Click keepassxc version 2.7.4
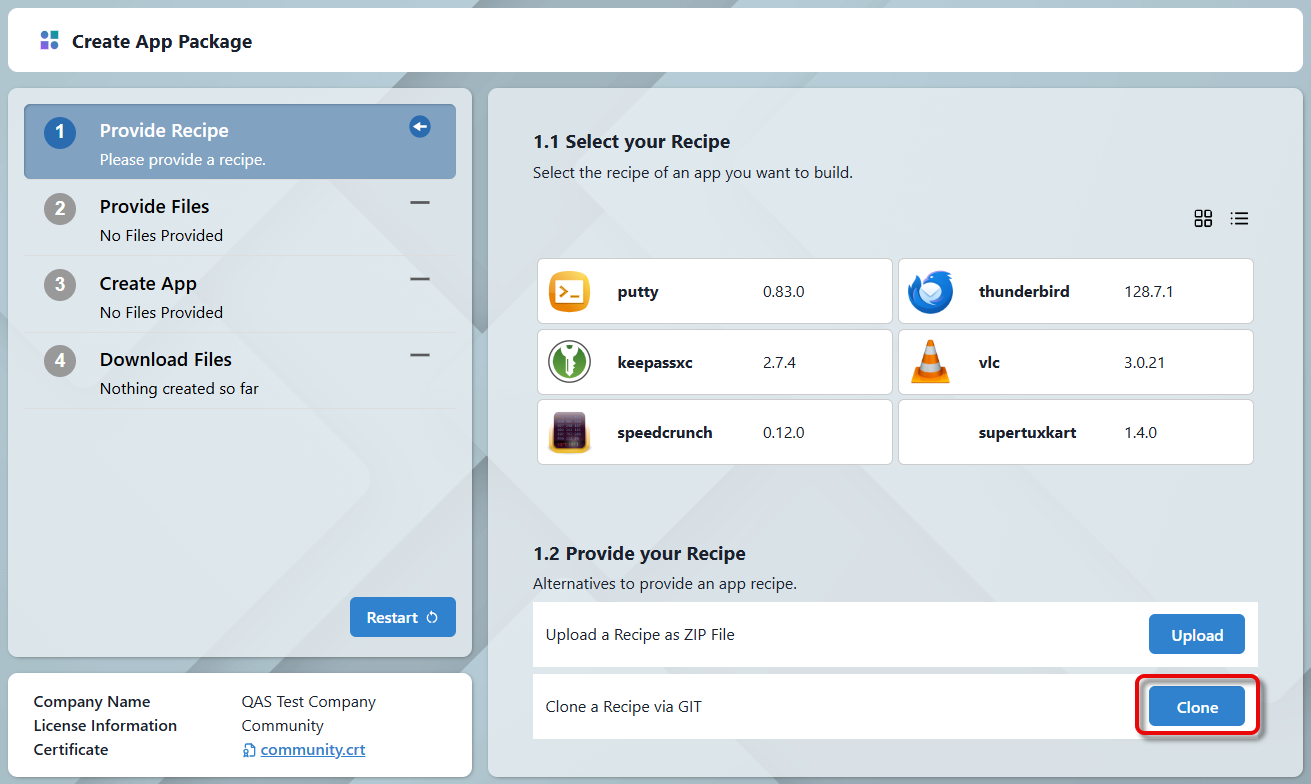Image resolution: width=1311 pixels, height=784 pixels. point(779,362)
